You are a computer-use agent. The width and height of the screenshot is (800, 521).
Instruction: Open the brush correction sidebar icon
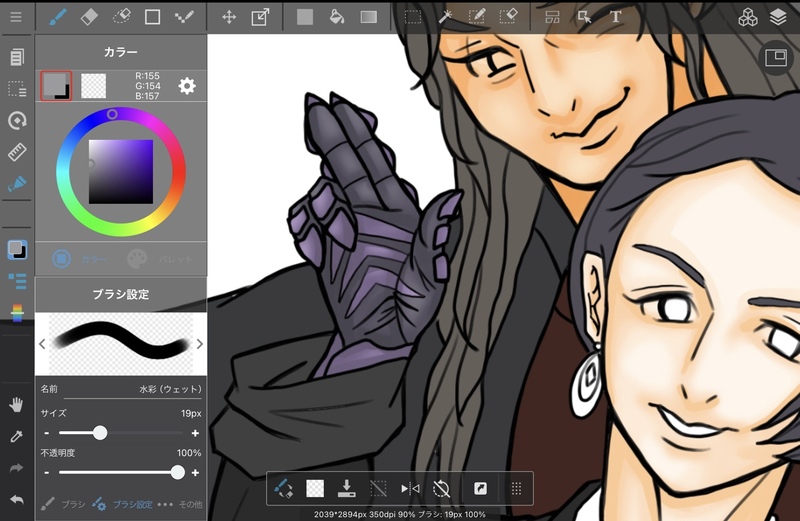click(x=17, y=183)
